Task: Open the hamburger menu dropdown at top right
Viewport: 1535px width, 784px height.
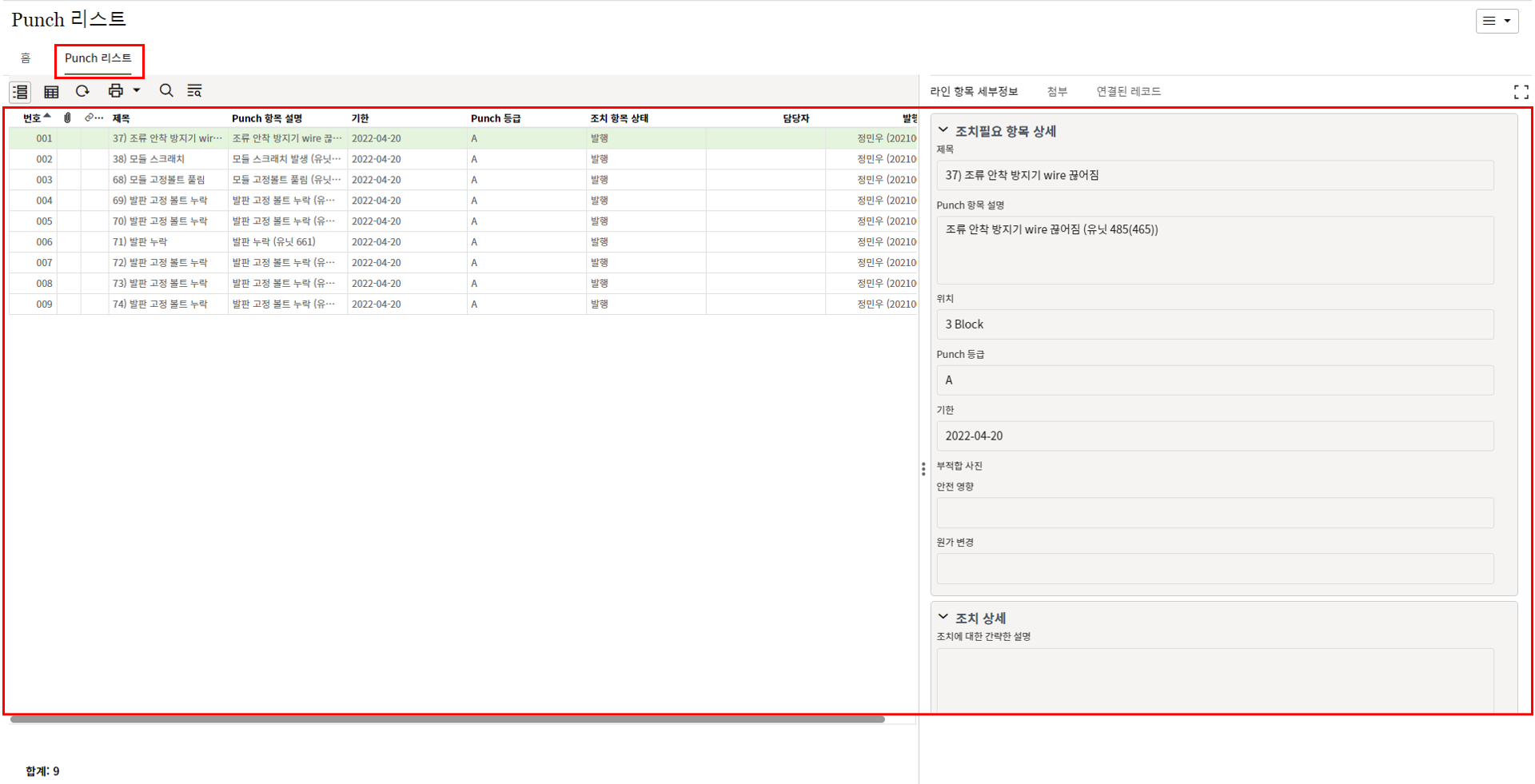Action: [1497, 22]
